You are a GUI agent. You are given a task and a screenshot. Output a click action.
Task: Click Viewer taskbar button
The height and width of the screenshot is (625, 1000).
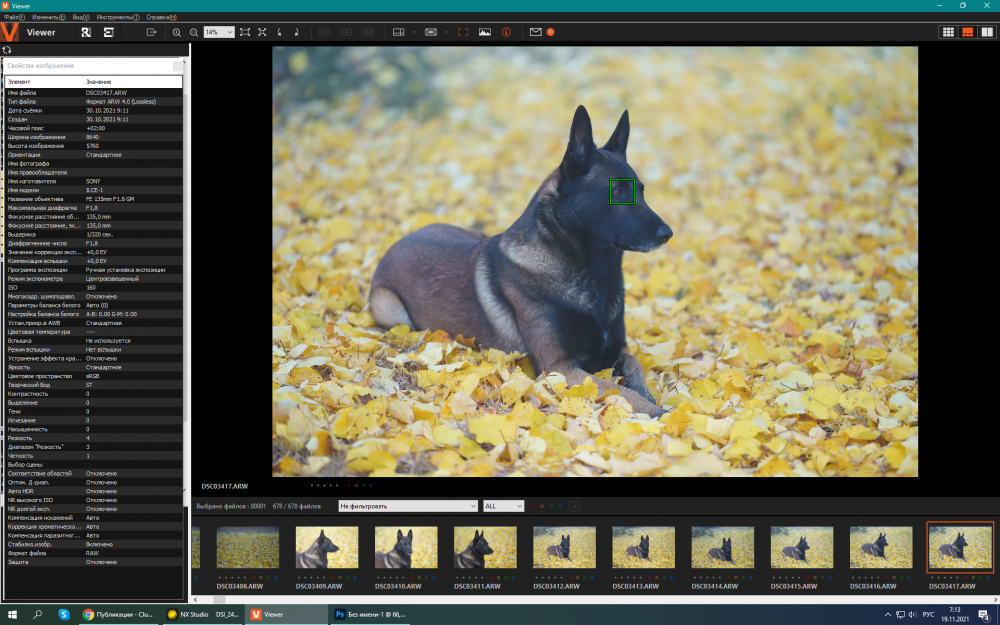287,615
